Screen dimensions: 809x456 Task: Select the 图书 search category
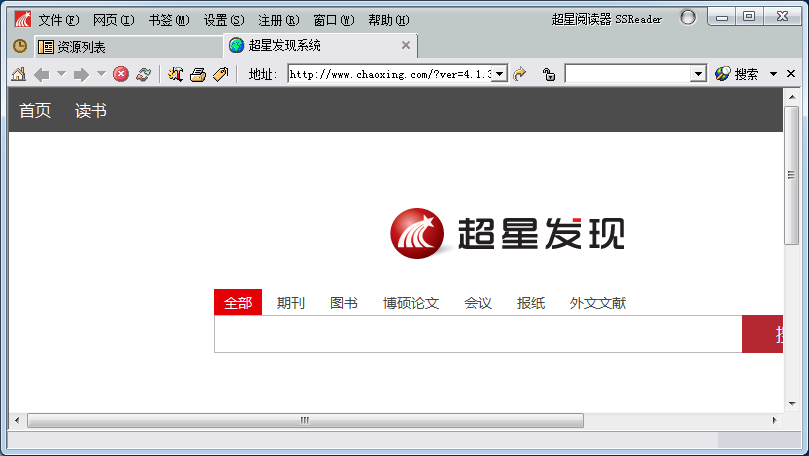(344, 303)
